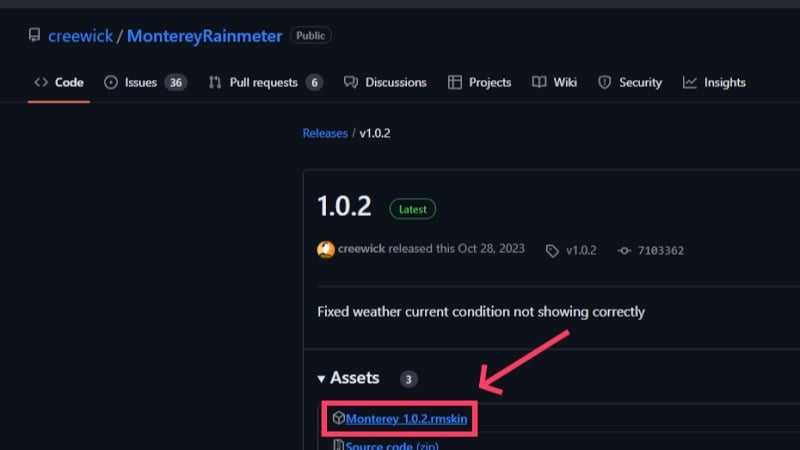Open the Projects tab
Image resolution: width=800 pixels, height=450 pixels.
click(x=480, y=82)
